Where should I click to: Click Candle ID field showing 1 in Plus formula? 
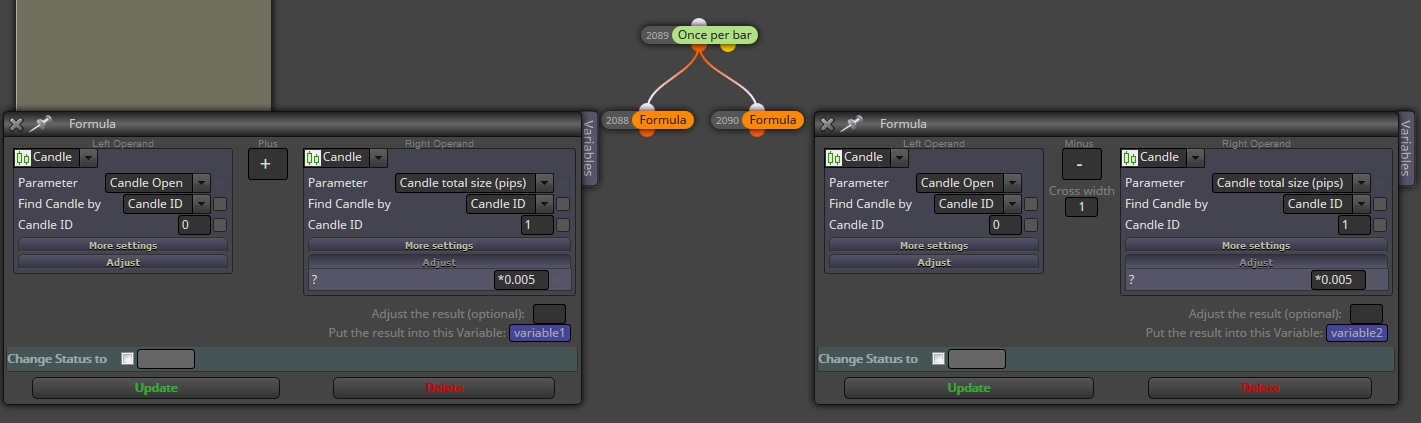(x=537, y=225)
